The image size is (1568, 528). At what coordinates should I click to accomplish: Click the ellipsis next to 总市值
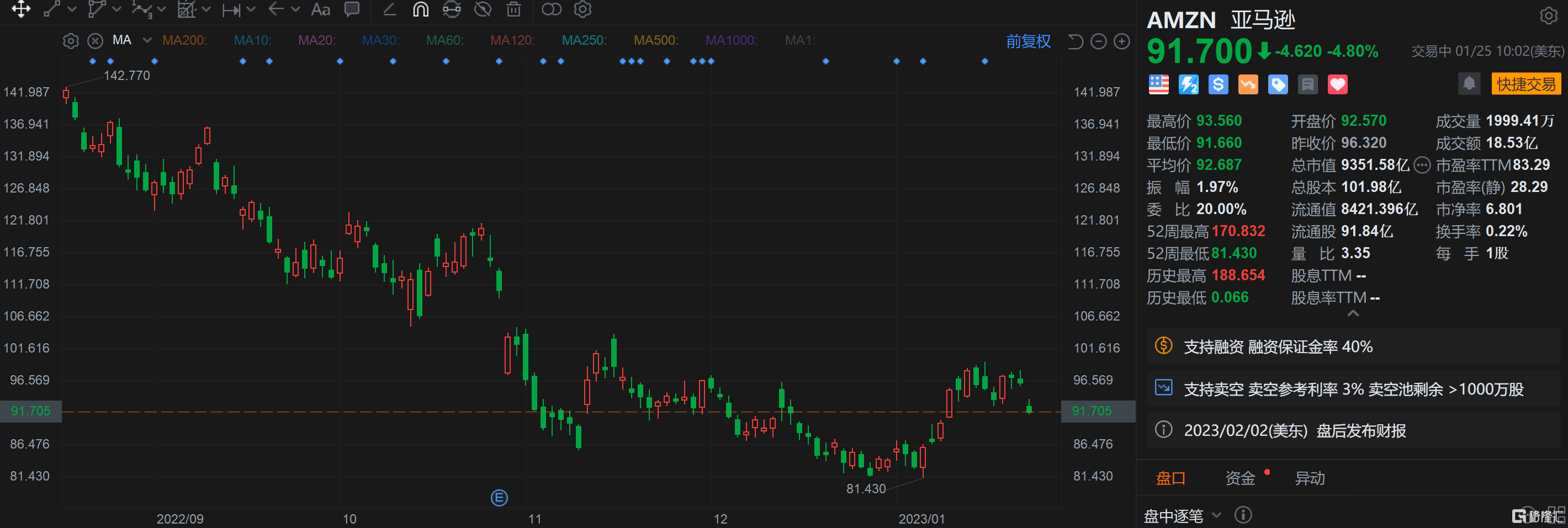[x=1422, y=165]
